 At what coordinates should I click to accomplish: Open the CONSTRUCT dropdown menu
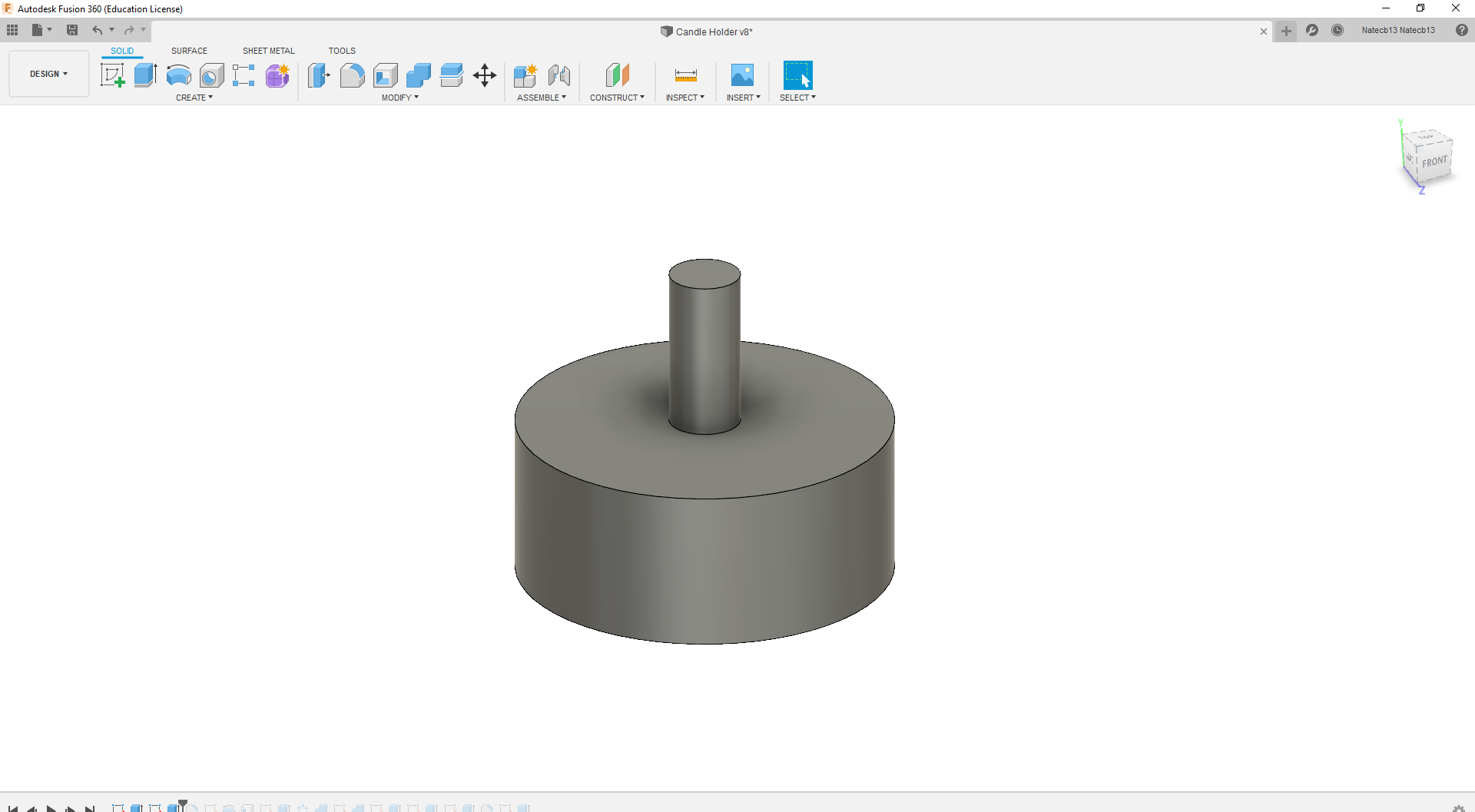(x=617, y=98)
